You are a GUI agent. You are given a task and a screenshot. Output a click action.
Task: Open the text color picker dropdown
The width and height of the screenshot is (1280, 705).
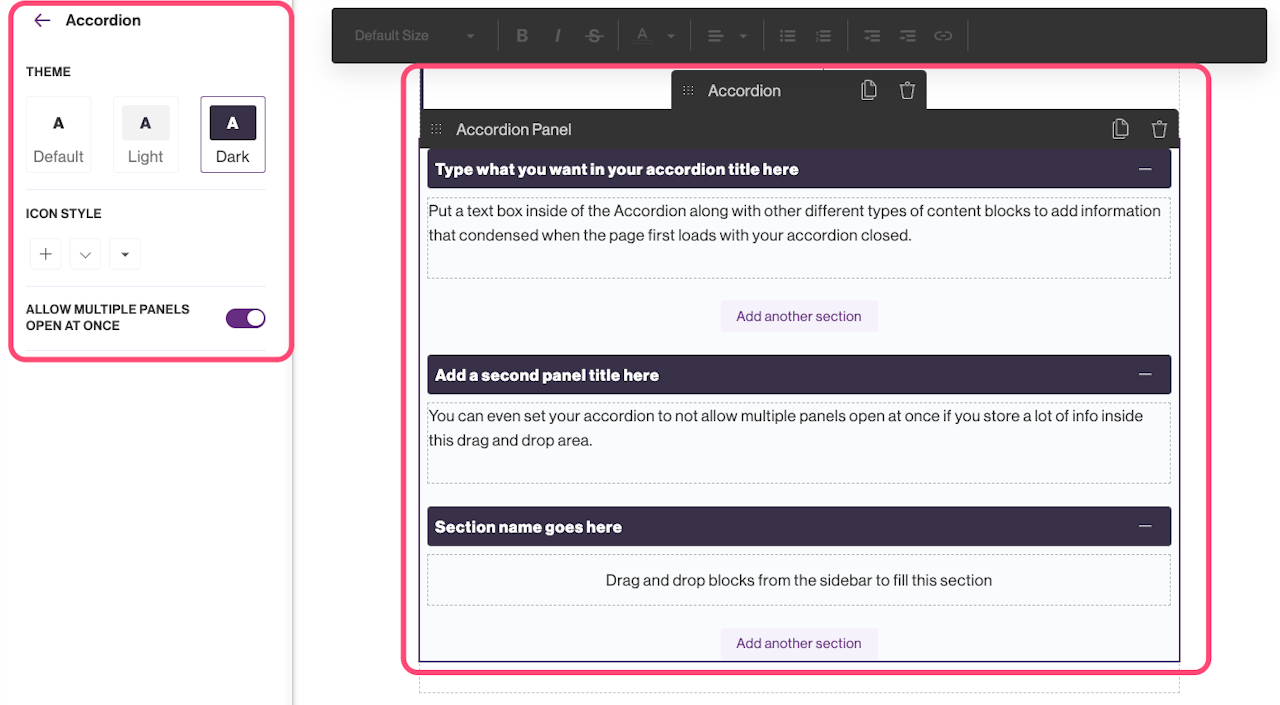pyautogui.click(x=671, y=36)
